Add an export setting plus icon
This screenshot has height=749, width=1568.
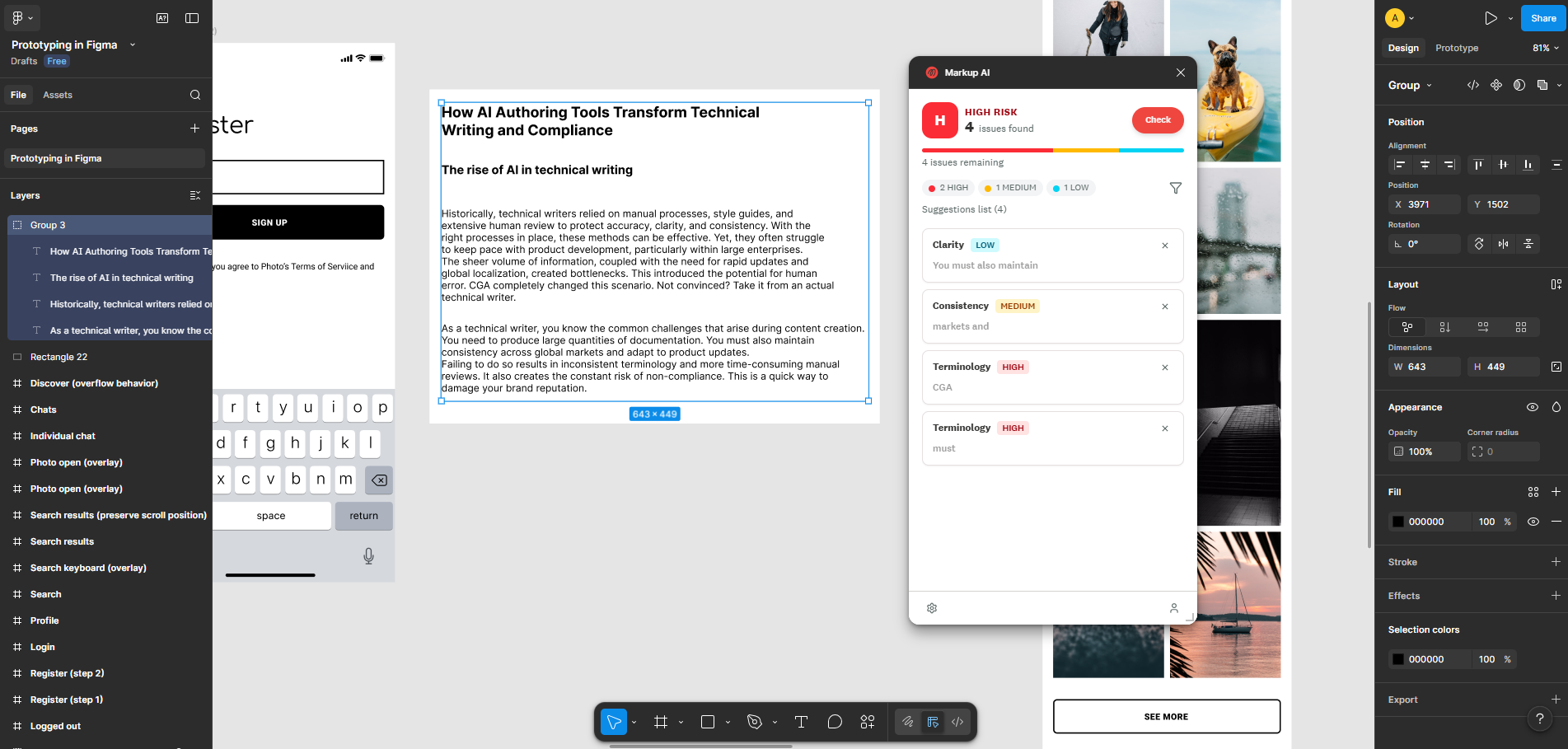point(1556,700)
